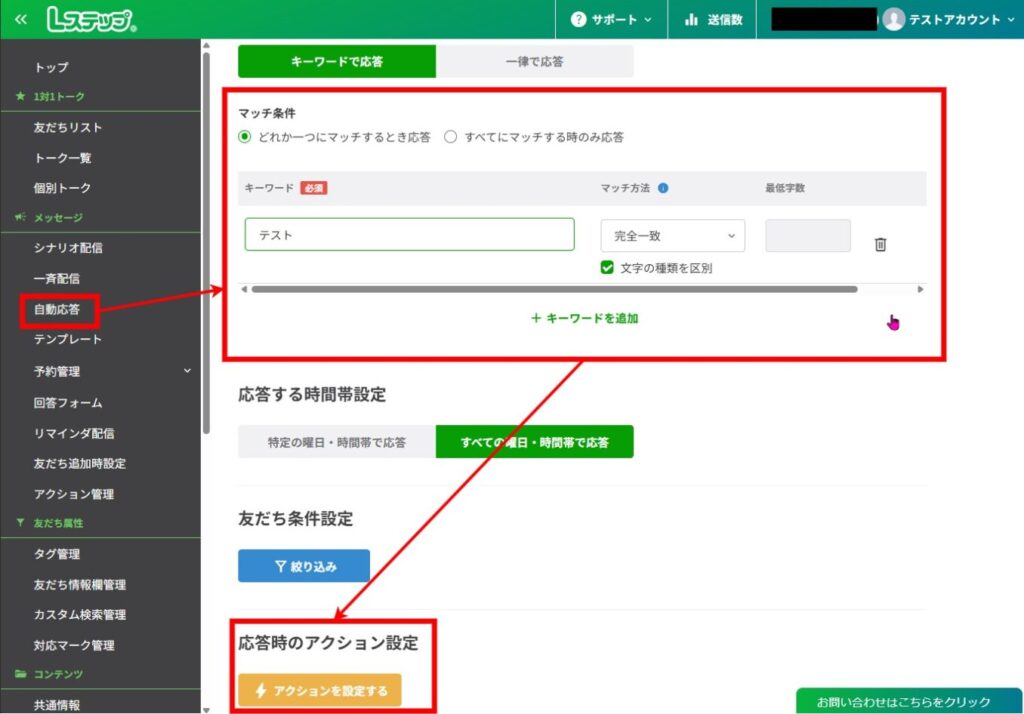Toggle 文字の種類を区別 checkbox

pyautogui.click(x=607, y=268)
